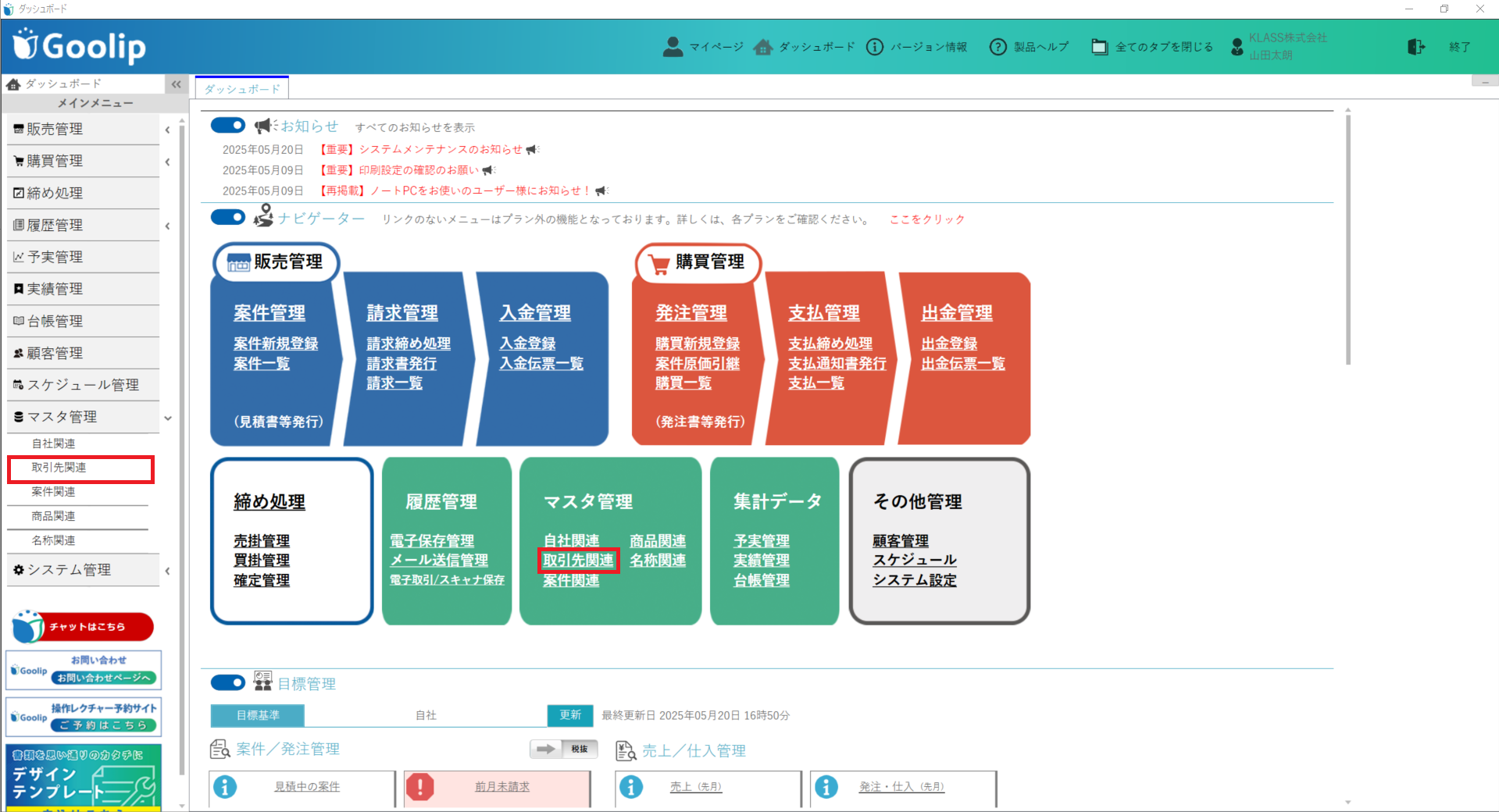The width and height of the screenshot is (1499, 812).
Task: Open 取引先関連 link in マスタ管理 tile
Action: point(579,561)
